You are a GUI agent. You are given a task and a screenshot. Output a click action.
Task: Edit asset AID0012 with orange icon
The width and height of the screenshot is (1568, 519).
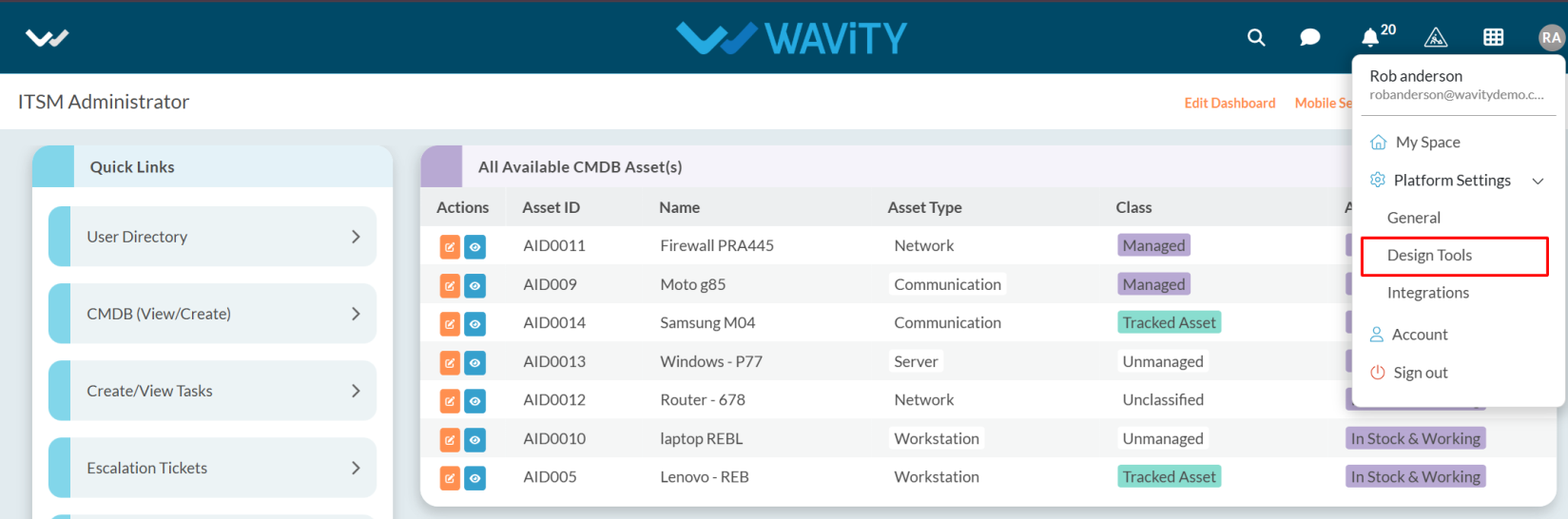click(x=450, y=401)
